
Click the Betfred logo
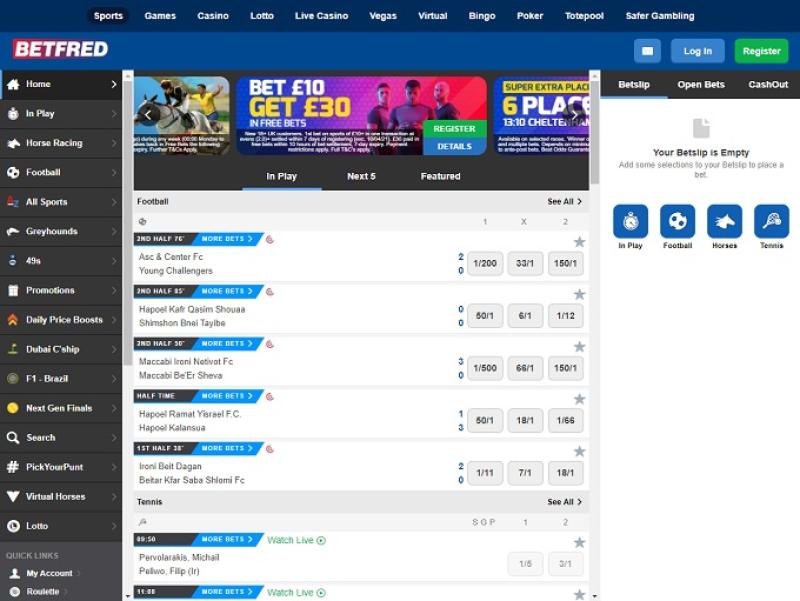60,50
